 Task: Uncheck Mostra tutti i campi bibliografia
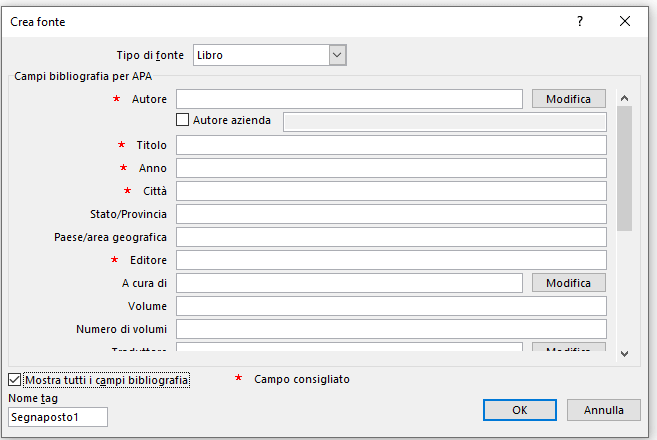click(15, 380)
